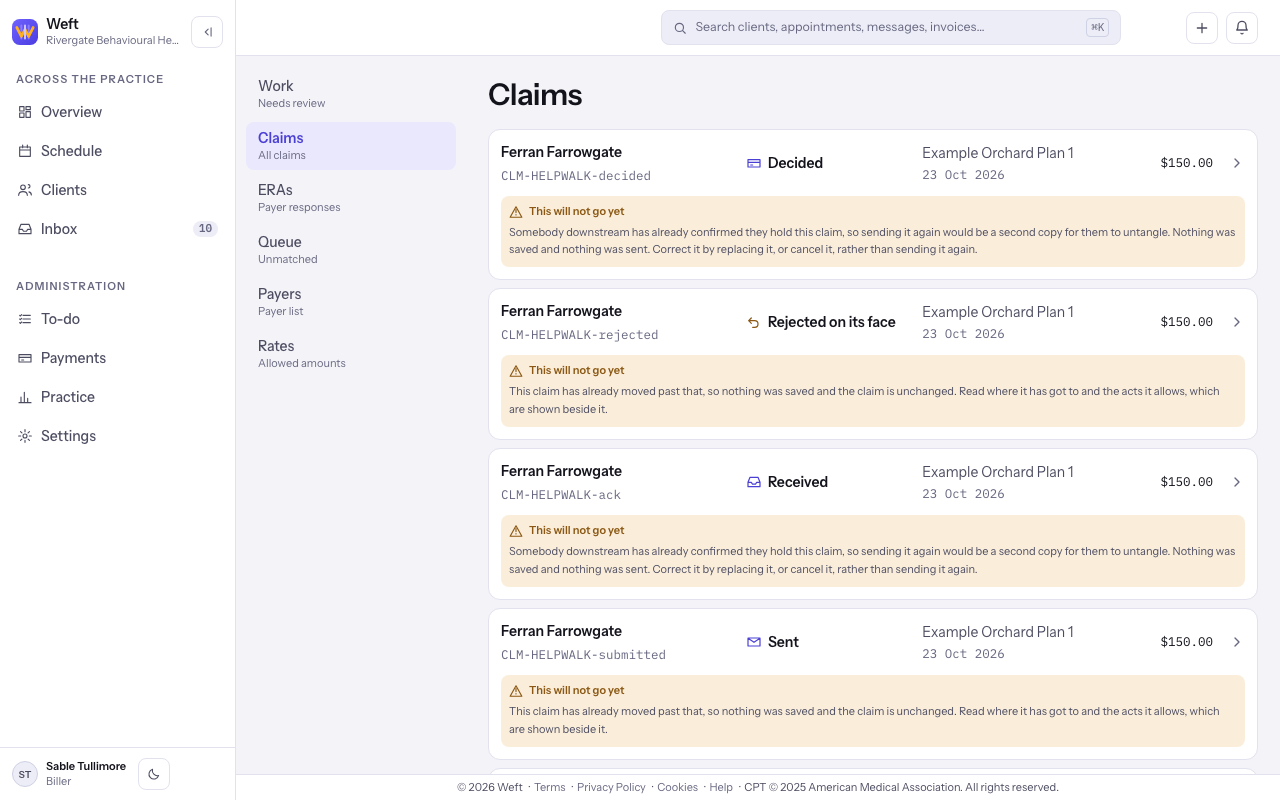This screenshot has height=800, width=1280.
Task: Click the ST user avatar
Action: (x=25, y=774)
